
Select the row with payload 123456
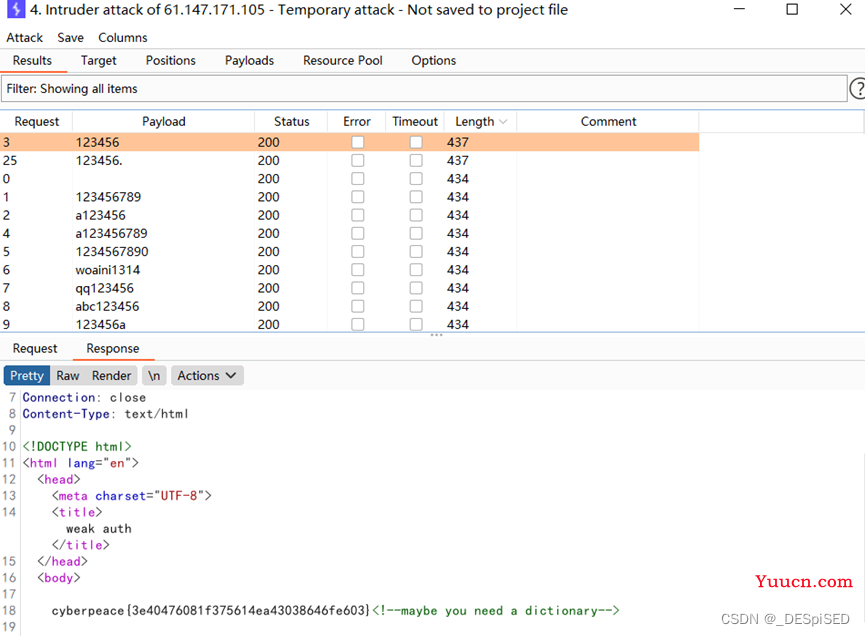pos(350,142)
